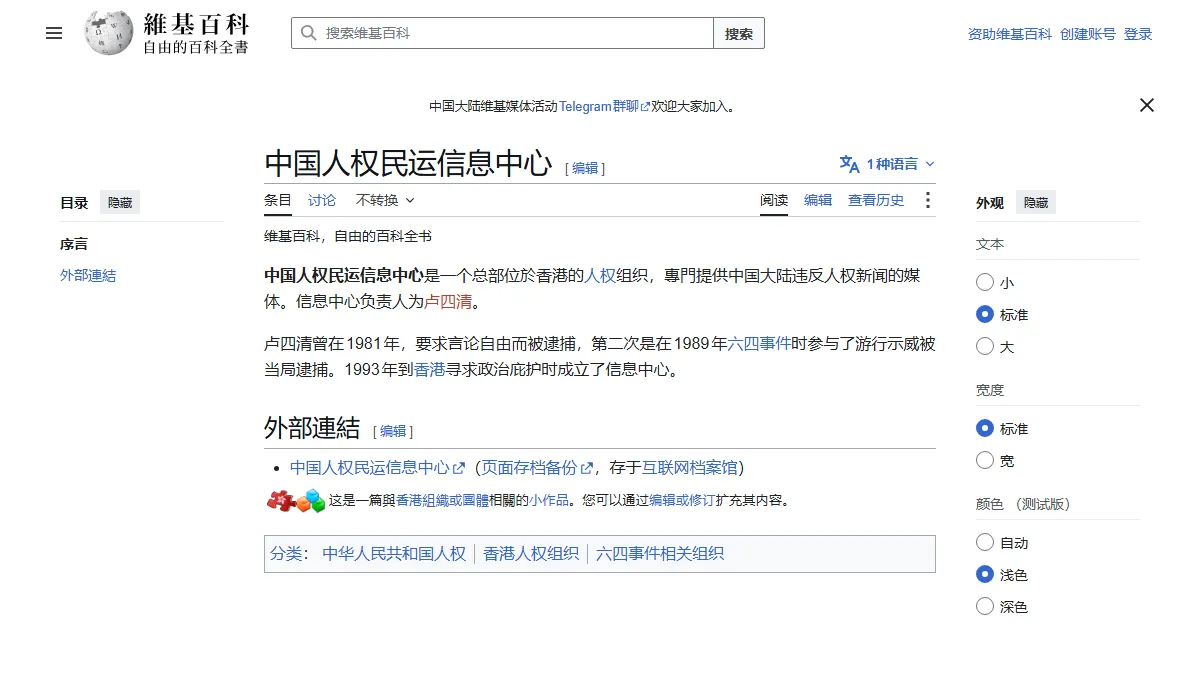Click the language translate icon
Image resolution: width=1200 pixels, height=675 pixels.
click(x=849, y=164)
